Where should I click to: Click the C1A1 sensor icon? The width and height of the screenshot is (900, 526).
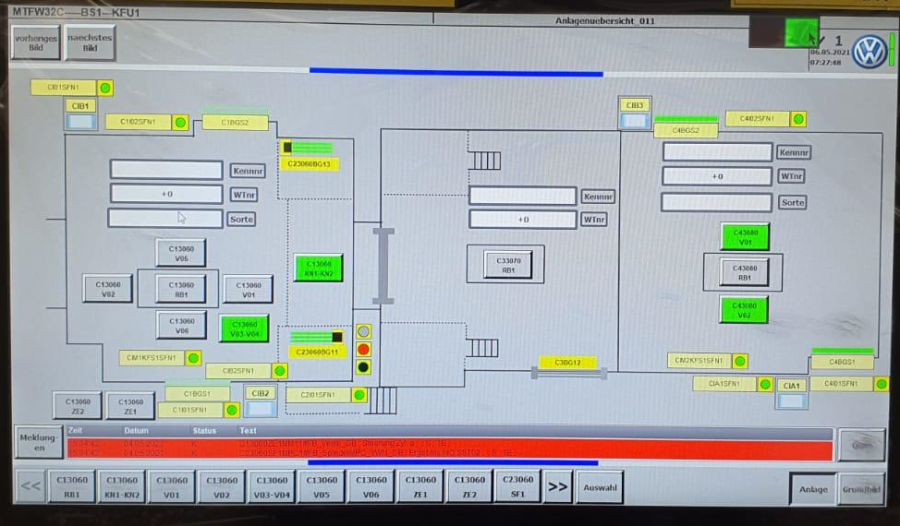coord(792,400)
